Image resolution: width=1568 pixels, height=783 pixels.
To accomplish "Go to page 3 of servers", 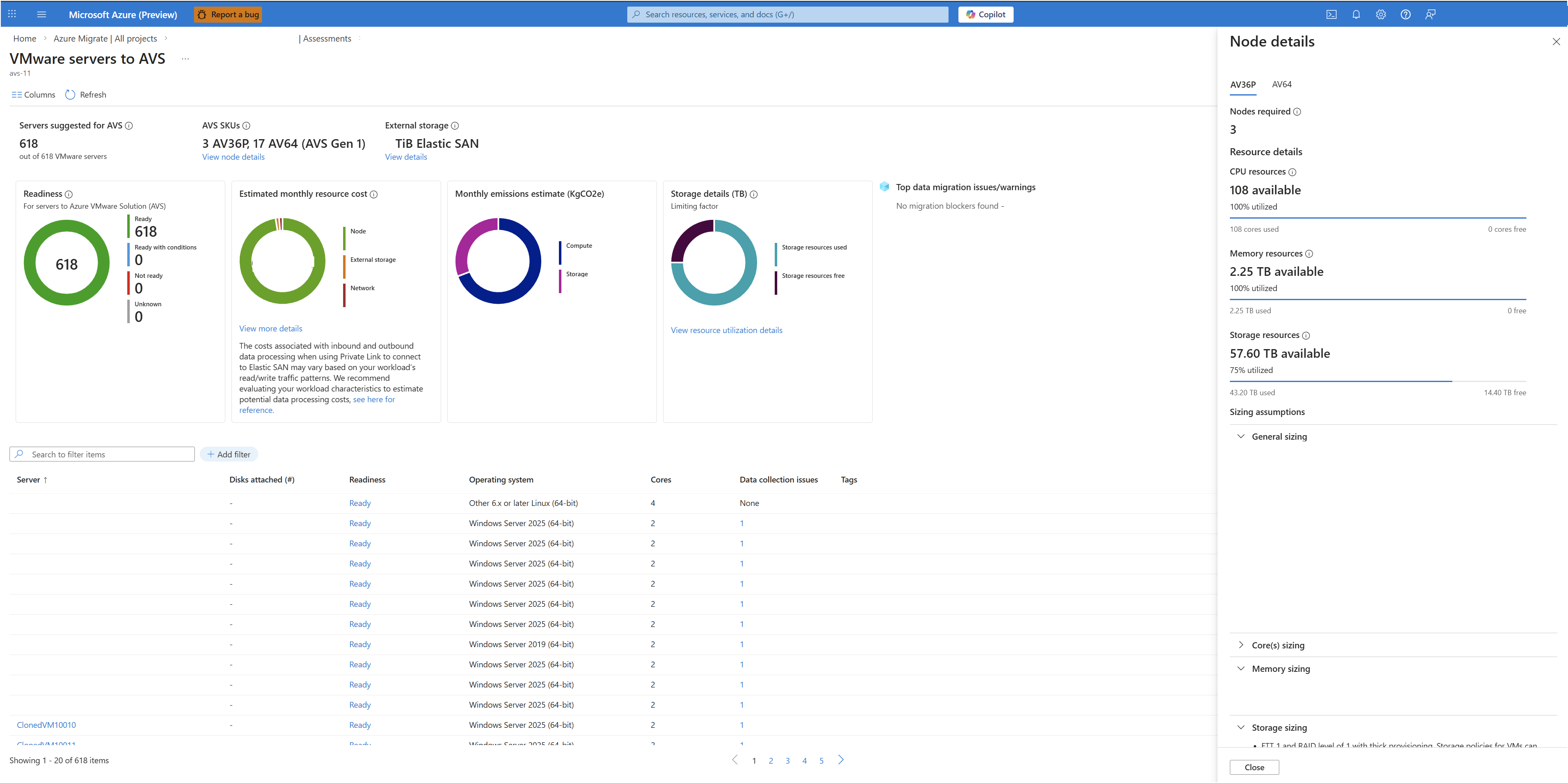I will click(x=787, y=760).
